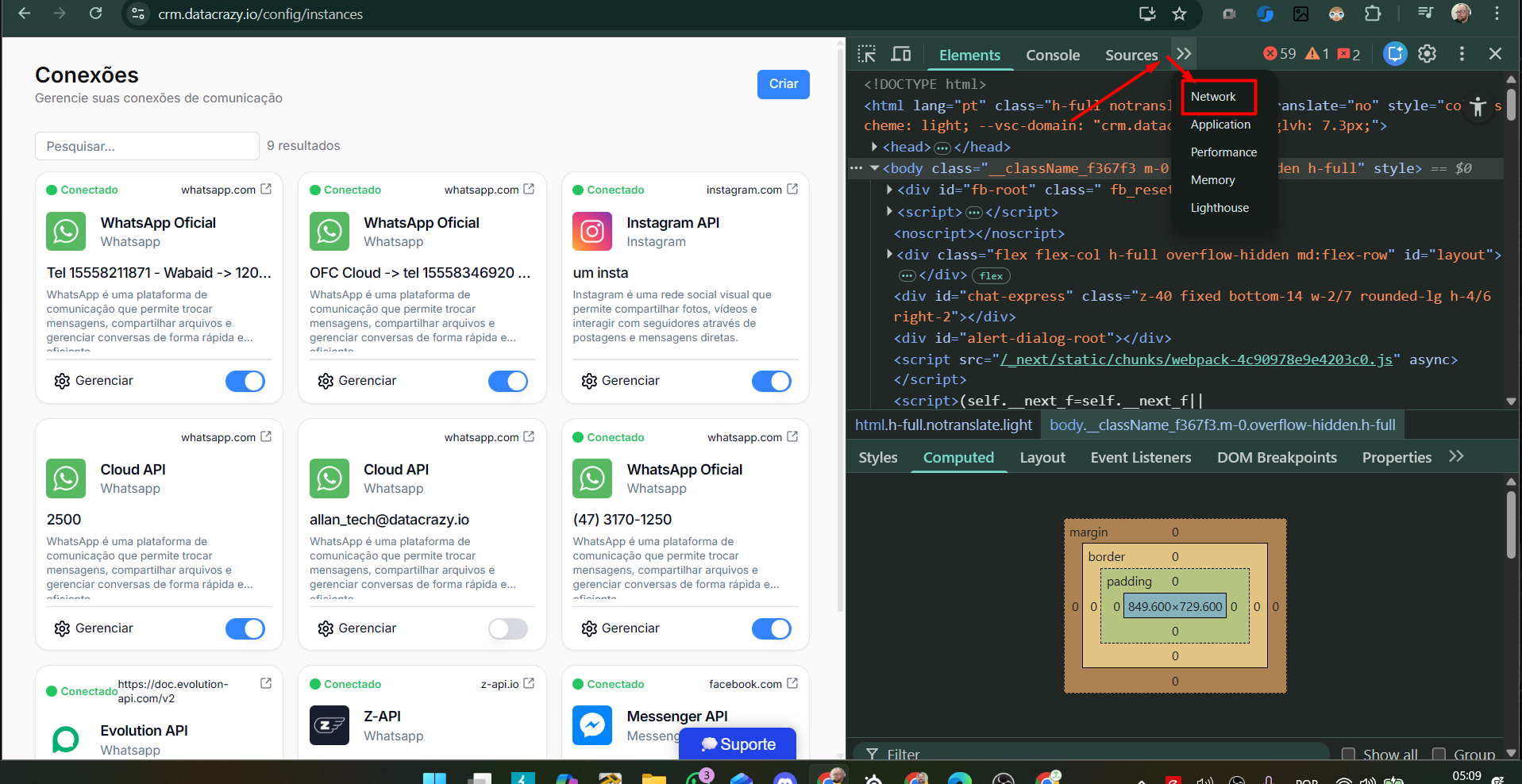Image resolution: width=1522 pixels, height=784 pixels.
Task: Toggle the switch on the (47) 3170-1250 card
Action: point(772,629)
